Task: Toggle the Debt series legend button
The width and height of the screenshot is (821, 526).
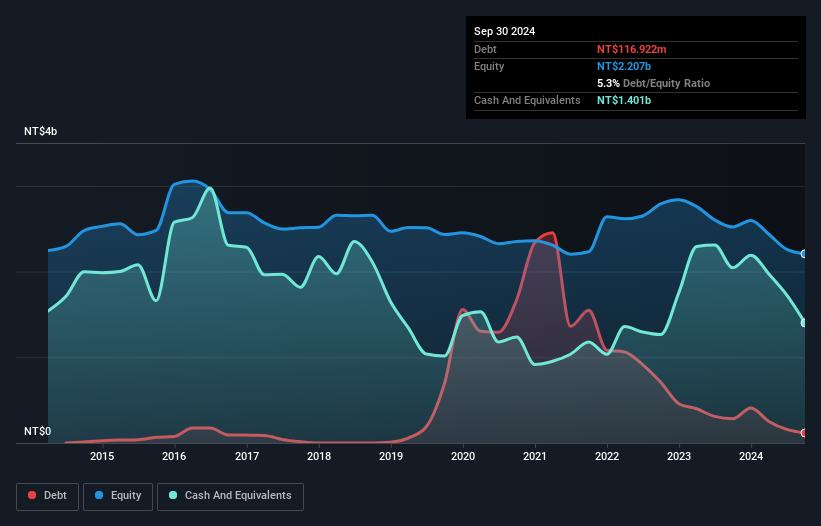Action: (x=48, y=496)
